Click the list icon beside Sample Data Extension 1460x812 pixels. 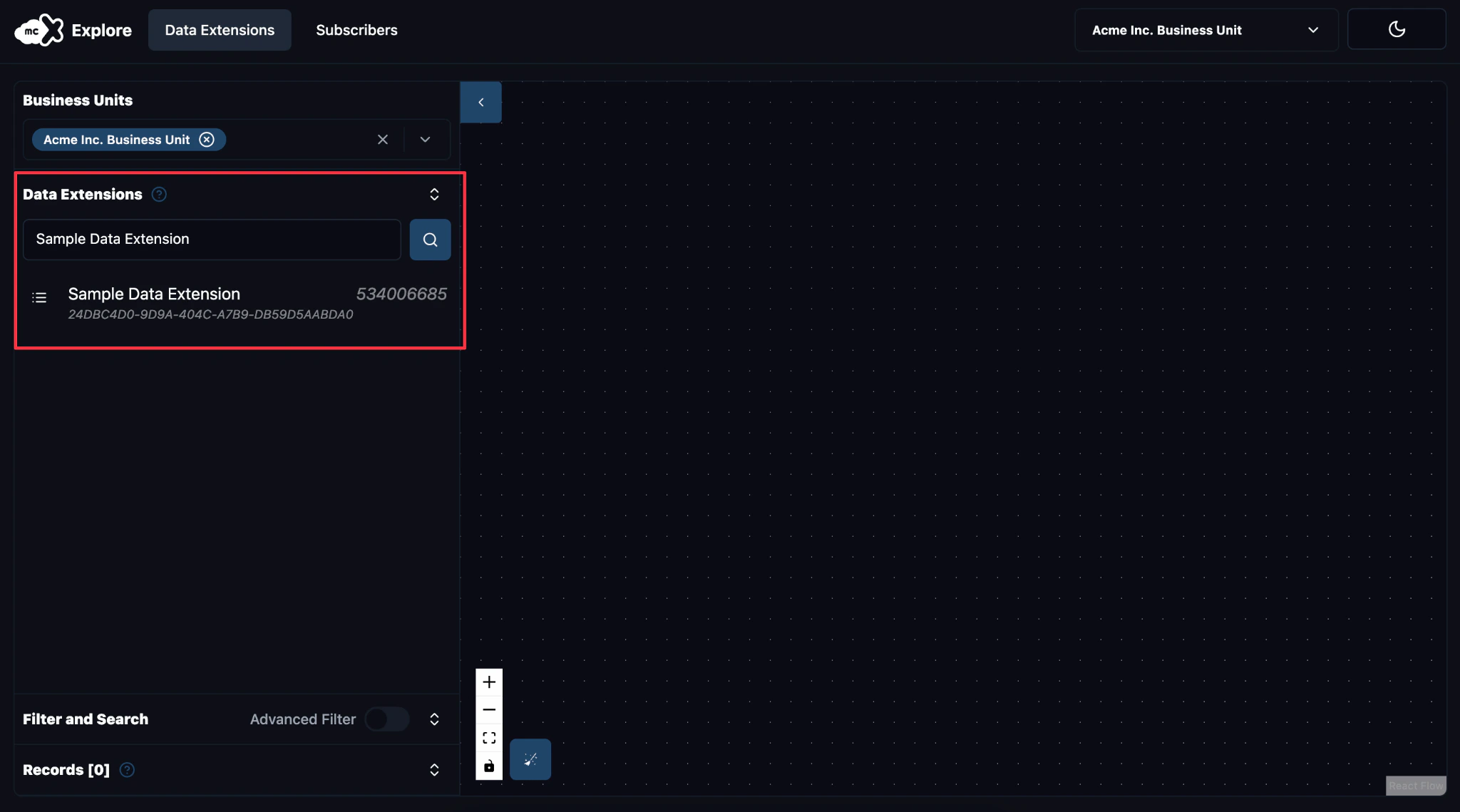[x=40, y=297]
